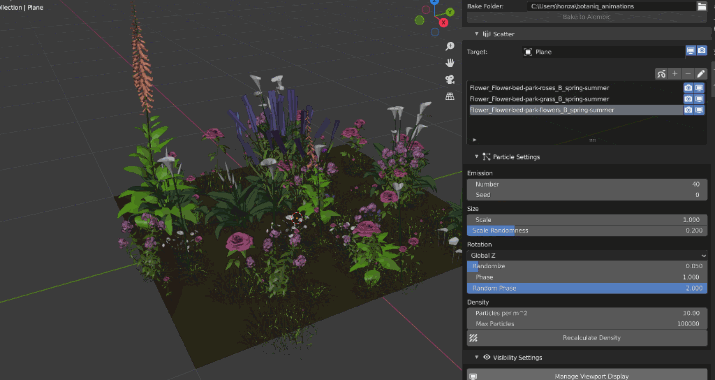Click the Seed value field
This screenshot has width=715, height=380.
coord(587,195)
